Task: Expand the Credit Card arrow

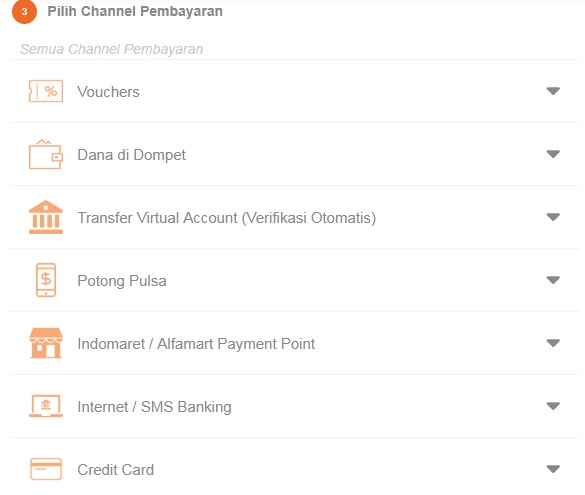Action: [x=553, y=469]
